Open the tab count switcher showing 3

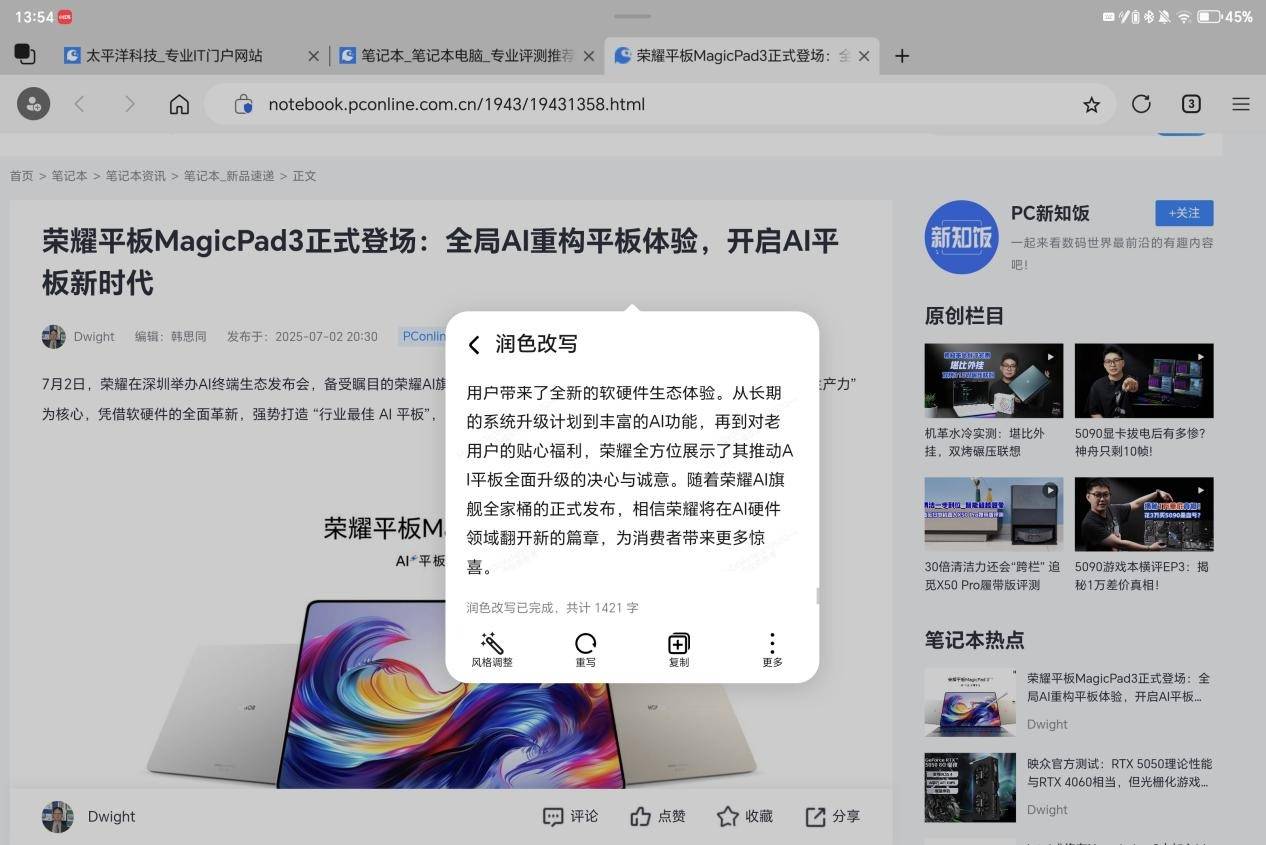(1190, 104)
